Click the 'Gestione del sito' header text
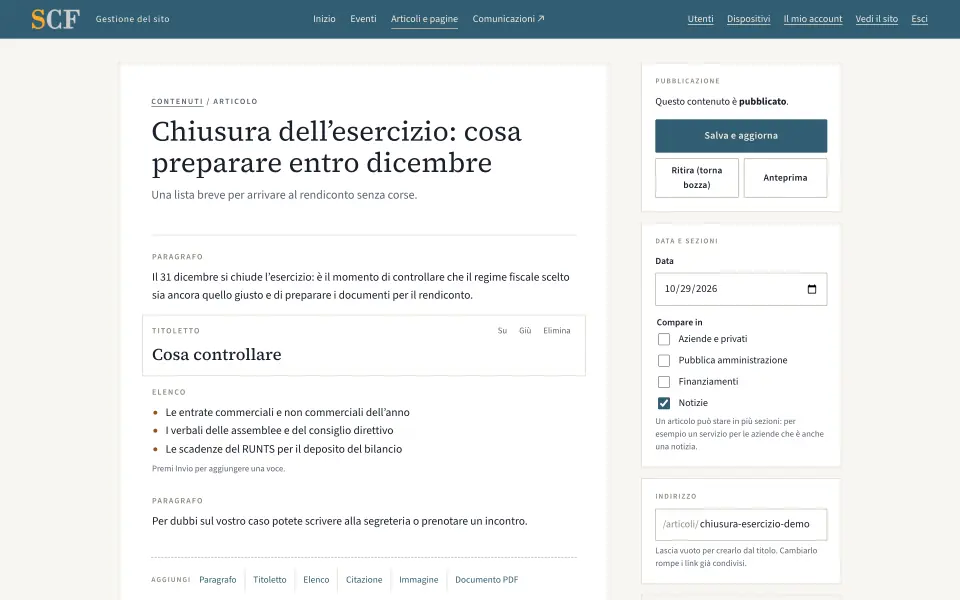Image resolution: width=960 pixels, height=600 pixels. coord(132,19)
